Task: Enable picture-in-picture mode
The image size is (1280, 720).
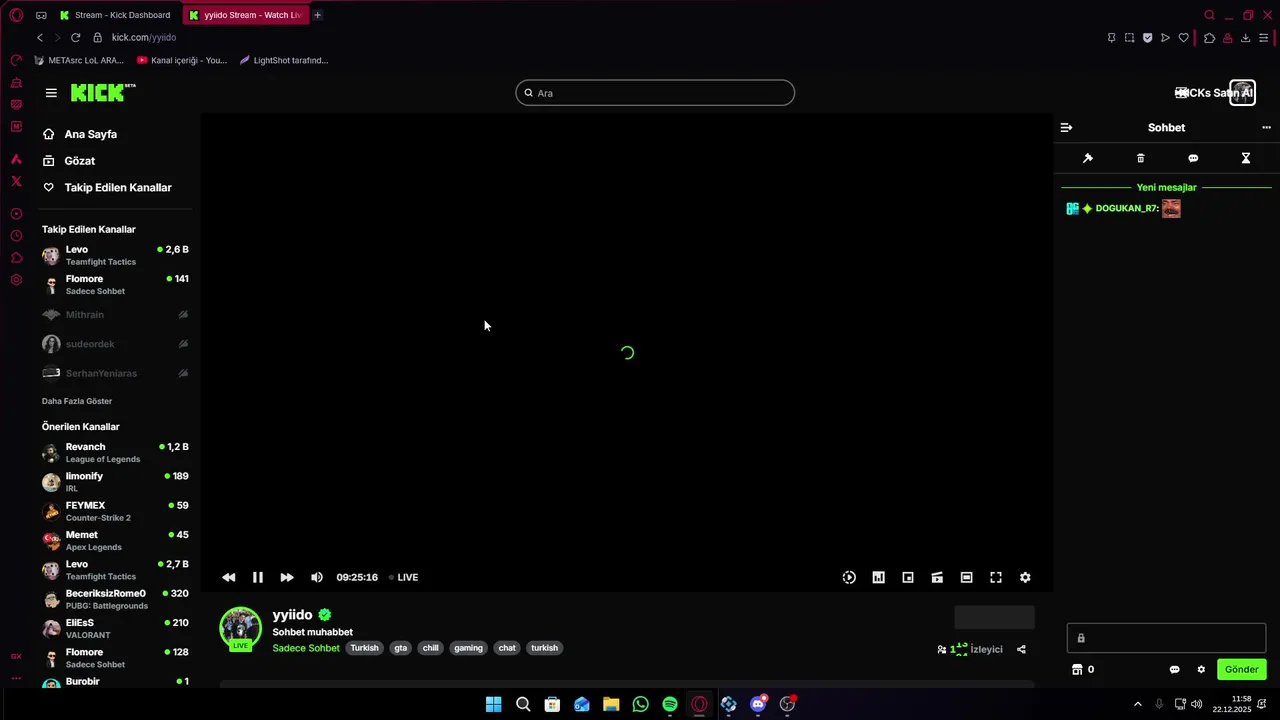Action: [908, 577]
